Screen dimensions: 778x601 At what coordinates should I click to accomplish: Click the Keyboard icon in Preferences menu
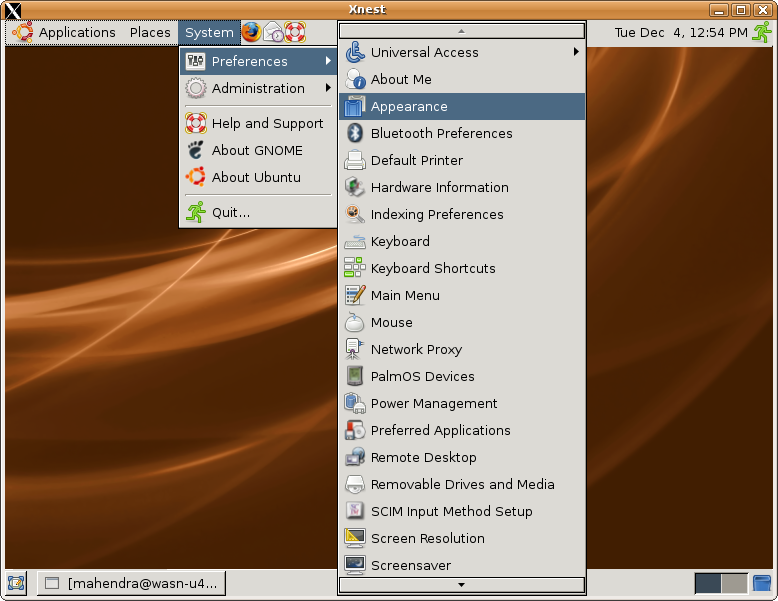355,241
